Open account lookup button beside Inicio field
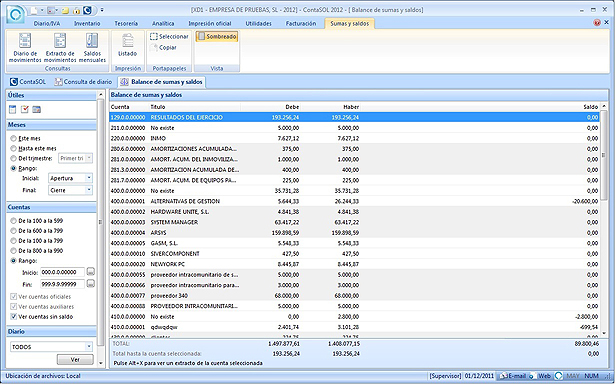 point(91,272)
